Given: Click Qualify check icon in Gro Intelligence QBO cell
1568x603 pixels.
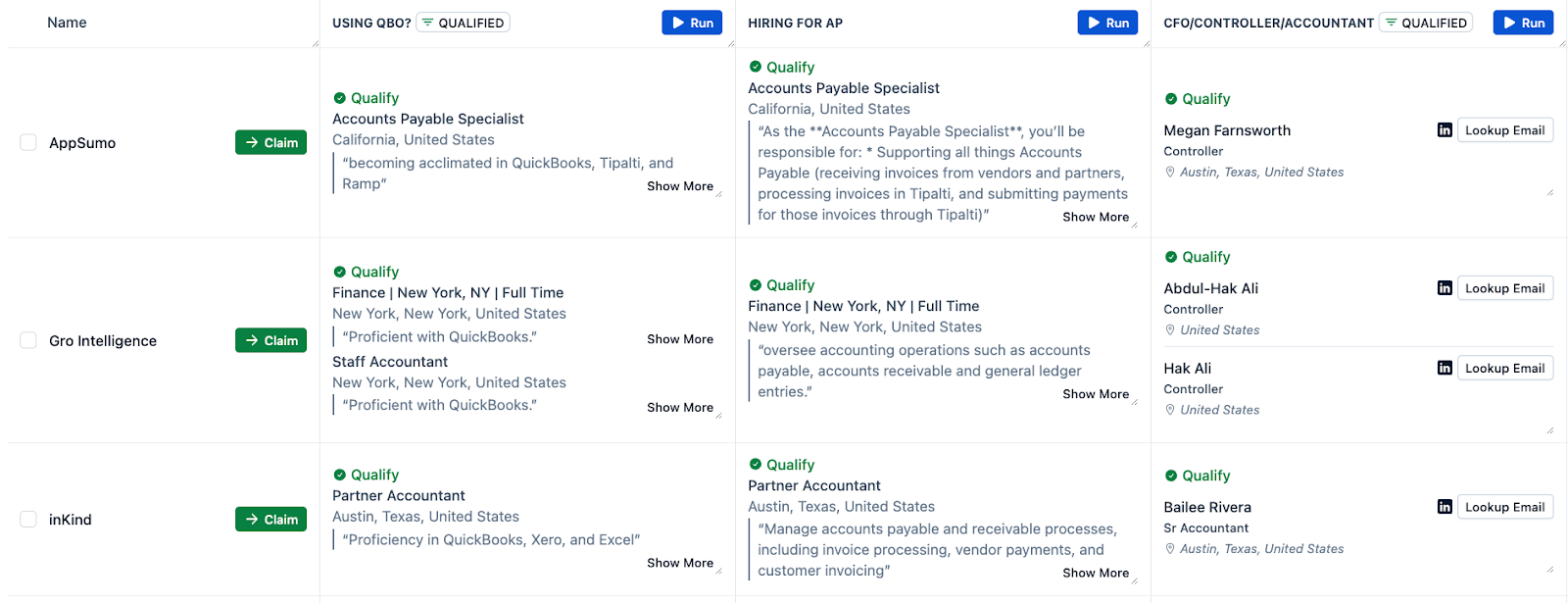Looking at the screenshot, I should (x=339, y=272).
